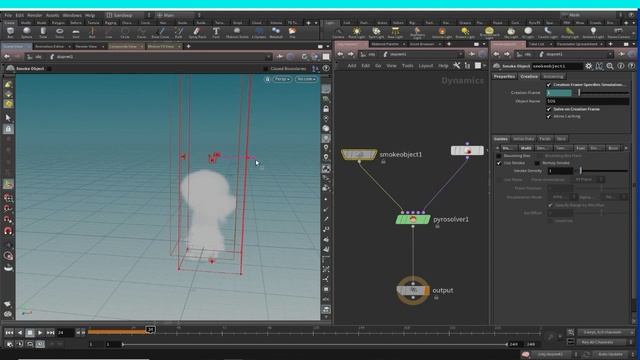Click the Creation Frame slider
The height and width of the screenshot is (360, 640).
tap(604, 93)
